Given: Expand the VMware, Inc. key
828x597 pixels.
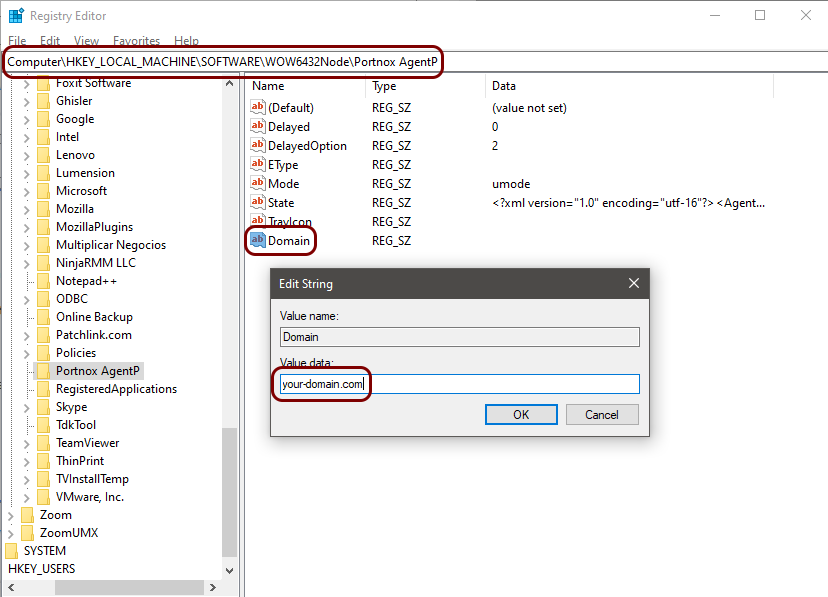Looking at the screenshot, I should (x=27, y=497).
